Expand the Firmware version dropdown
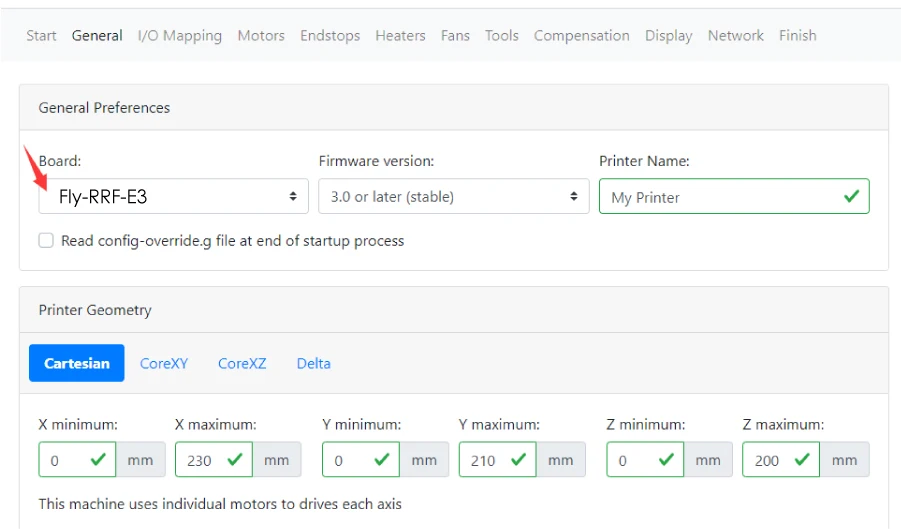This screenshot has width=901, height=529. click(453, 197)
